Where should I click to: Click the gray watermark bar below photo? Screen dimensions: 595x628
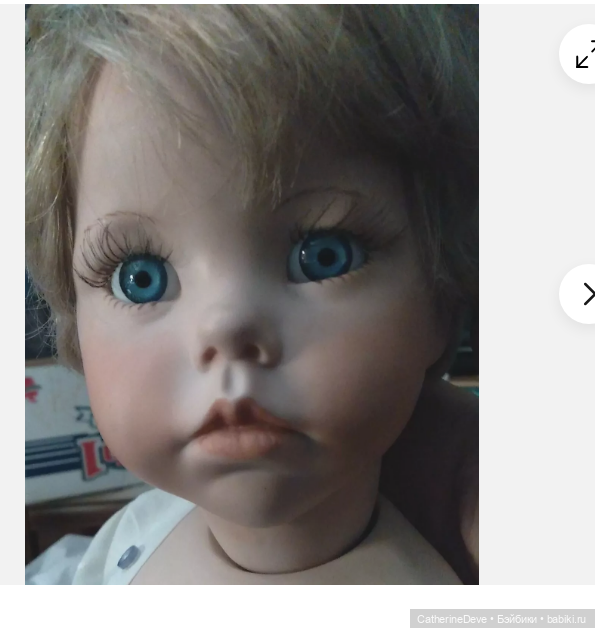pos(502,619)
